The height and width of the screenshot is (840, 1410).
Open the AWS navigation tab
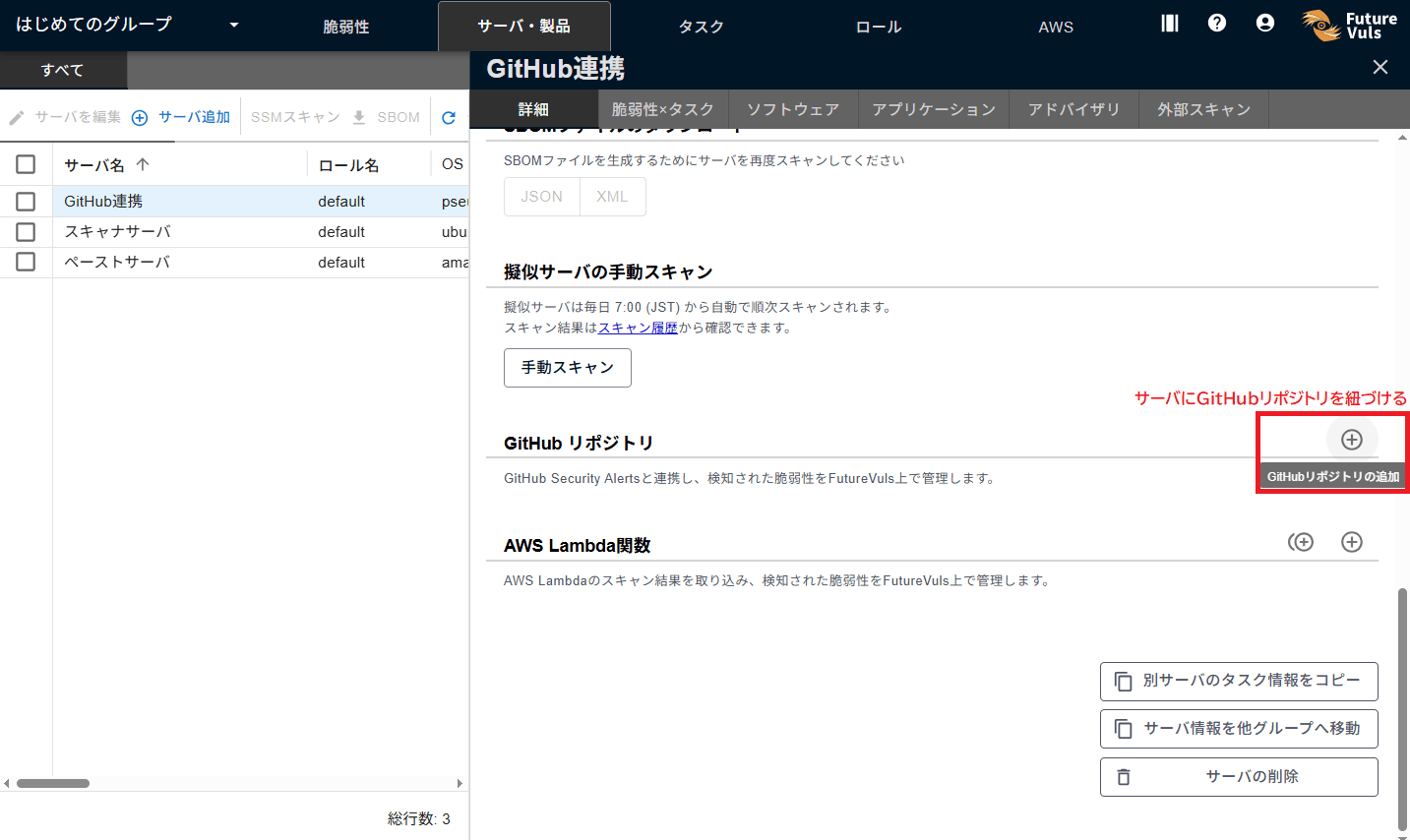pos(1056,27)
